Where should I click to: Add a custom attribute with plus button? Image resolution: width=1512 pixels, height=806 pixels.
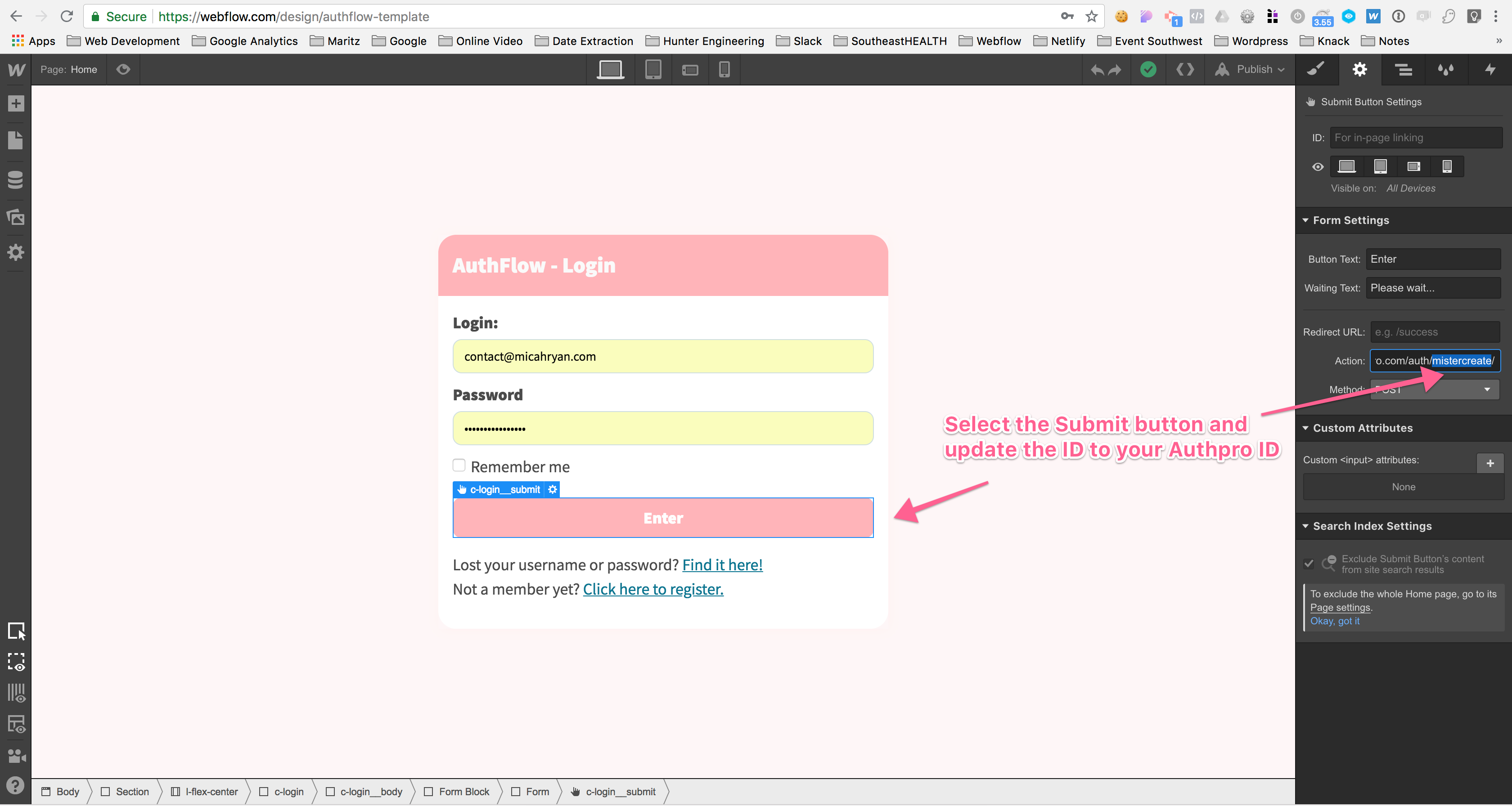[x=1489, y=463]
